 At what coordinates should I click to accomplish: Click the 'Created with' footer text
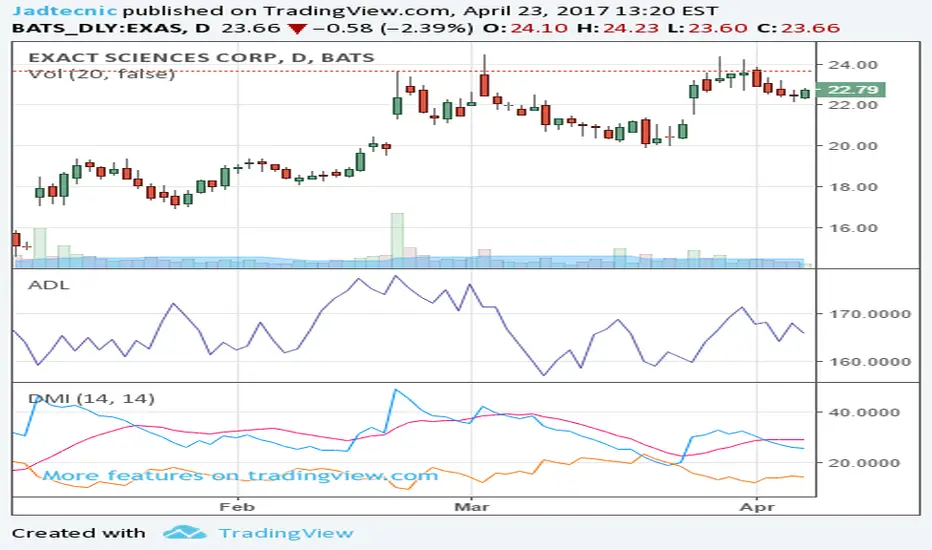pos(78,533)
